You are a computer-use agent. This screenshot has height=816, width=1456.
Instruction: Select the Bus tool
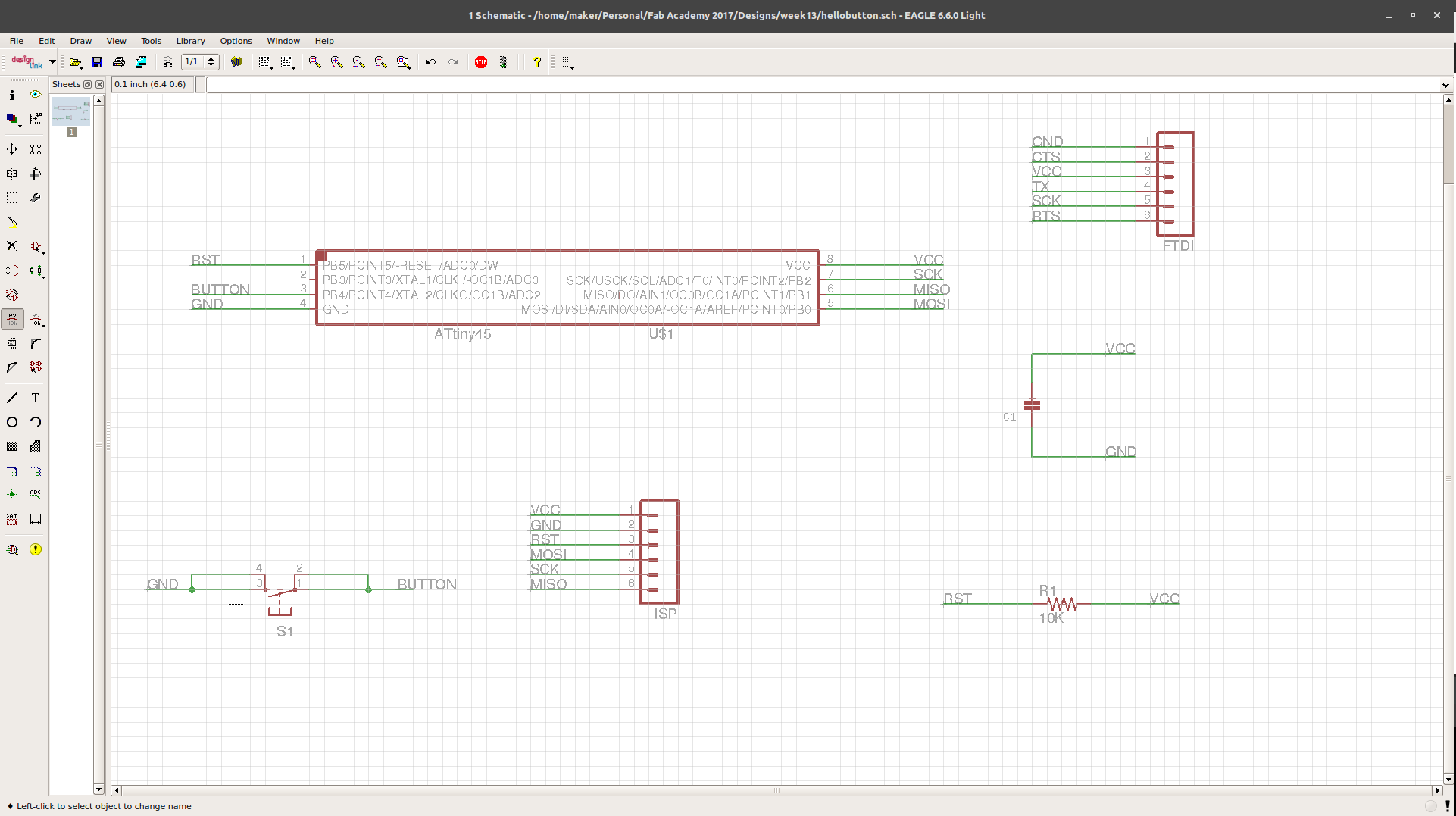12,471
